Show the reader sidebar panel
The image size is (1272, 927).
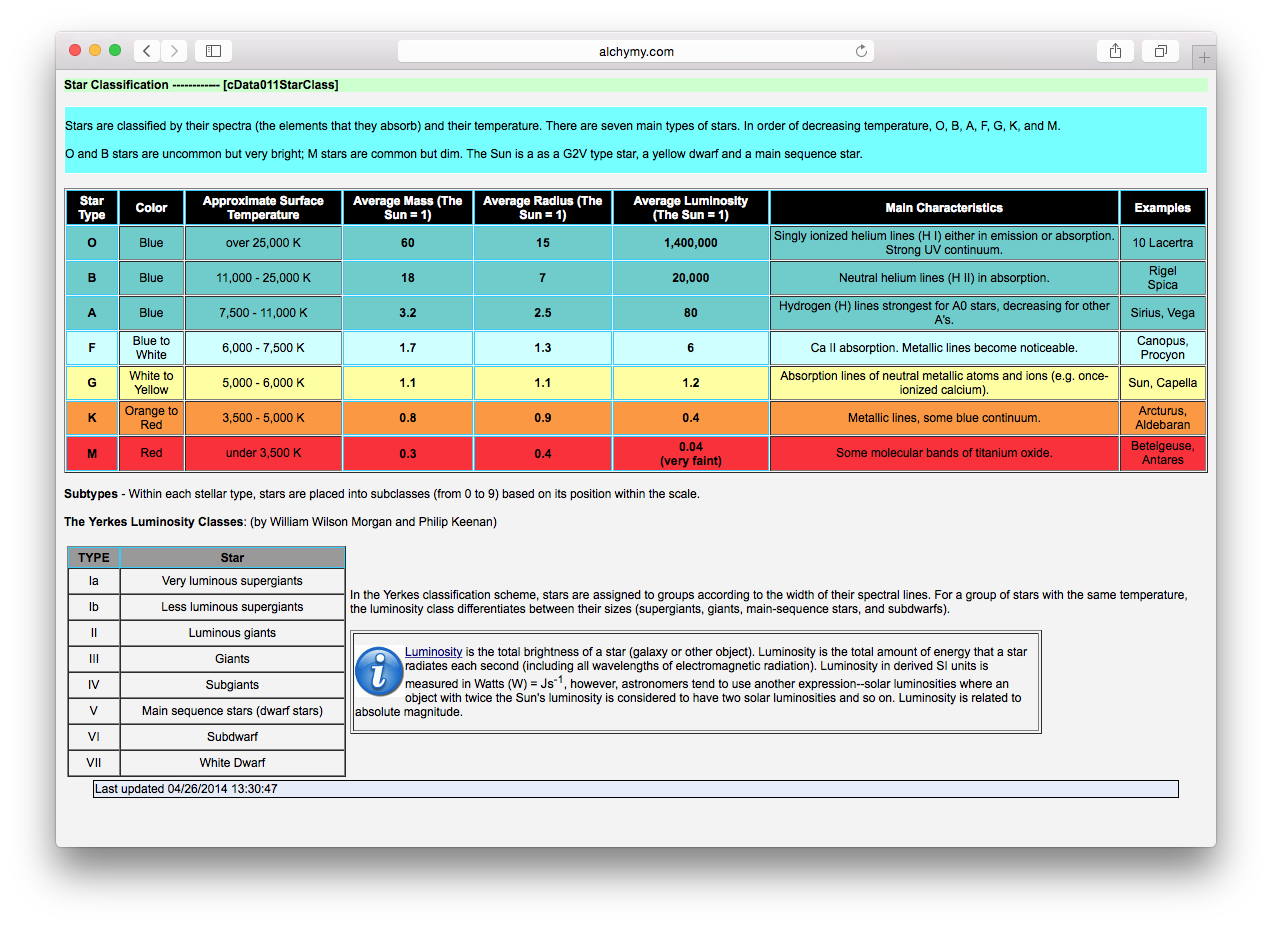(213, 50)
